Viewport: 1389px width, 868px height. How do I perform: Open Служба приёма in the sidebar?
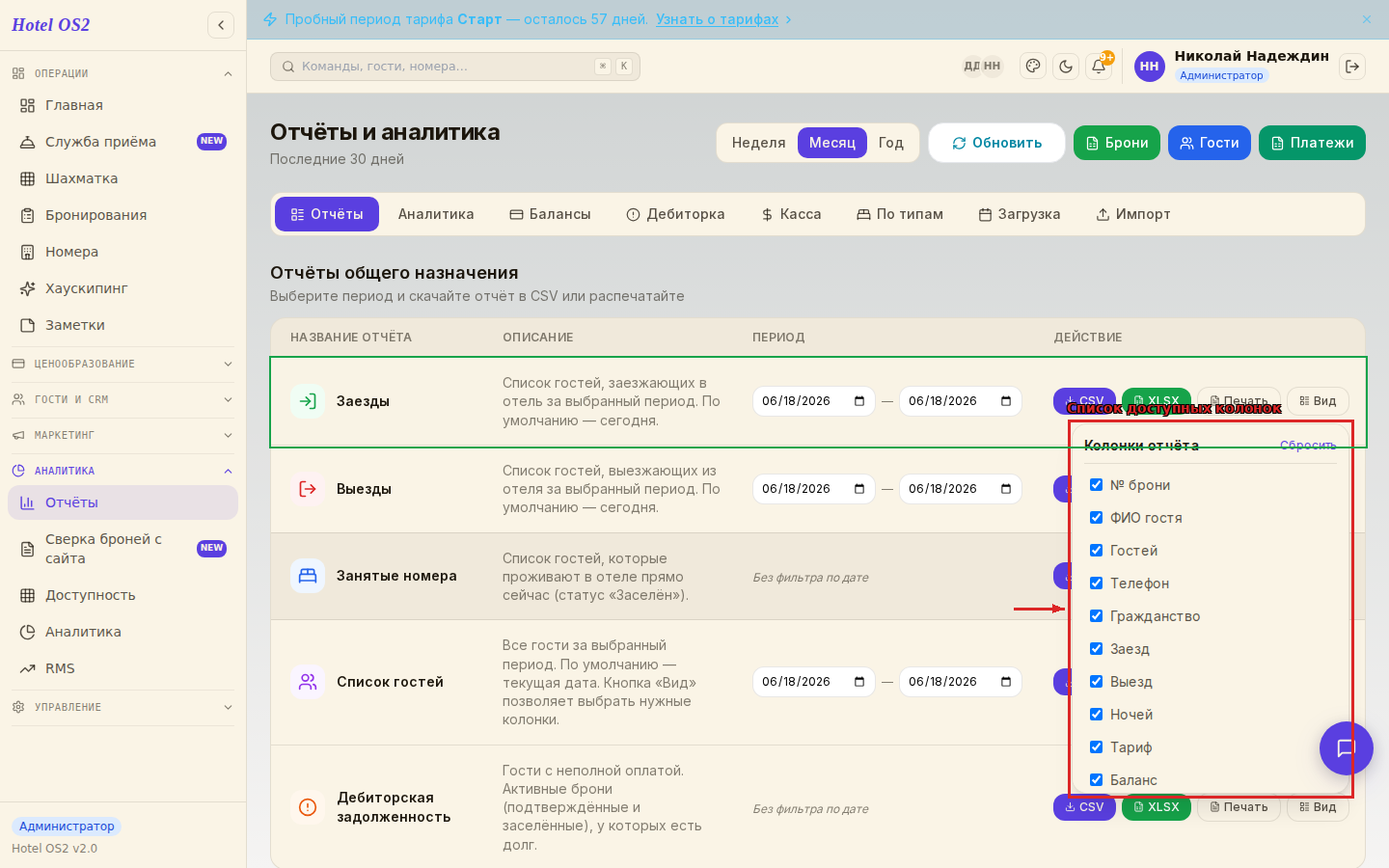tap(123, 142)
